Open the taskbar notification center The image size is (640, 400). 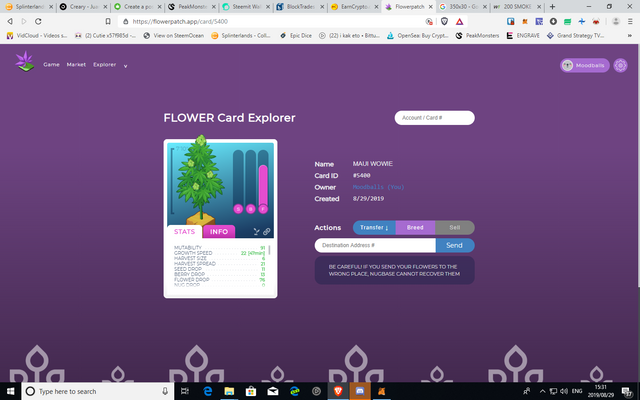(627, 391)
